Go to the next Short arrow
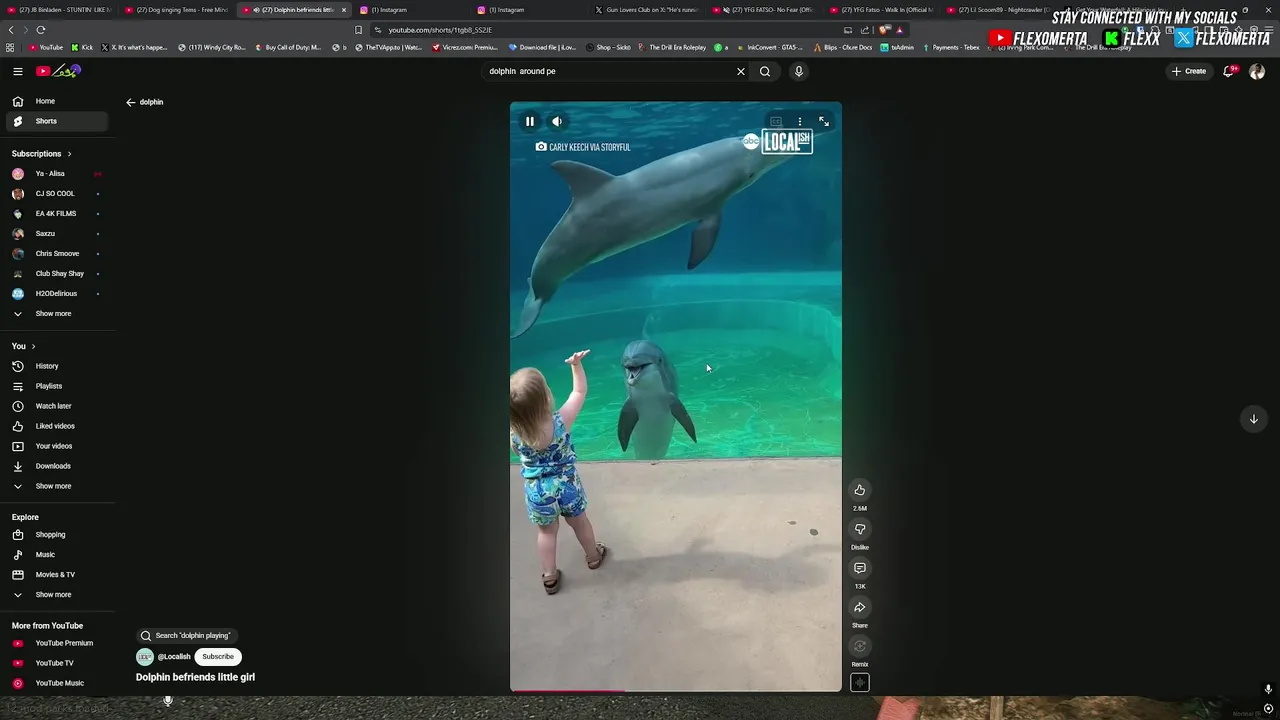The height and width of the screenshot is (720, 1280). (1254, 419)
